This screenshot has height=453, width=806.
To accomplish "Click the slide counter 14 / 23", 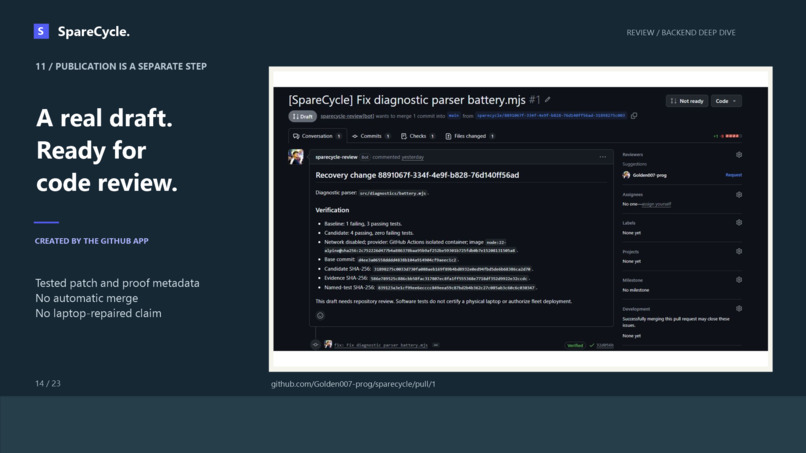I will click(x=48, y=384).
